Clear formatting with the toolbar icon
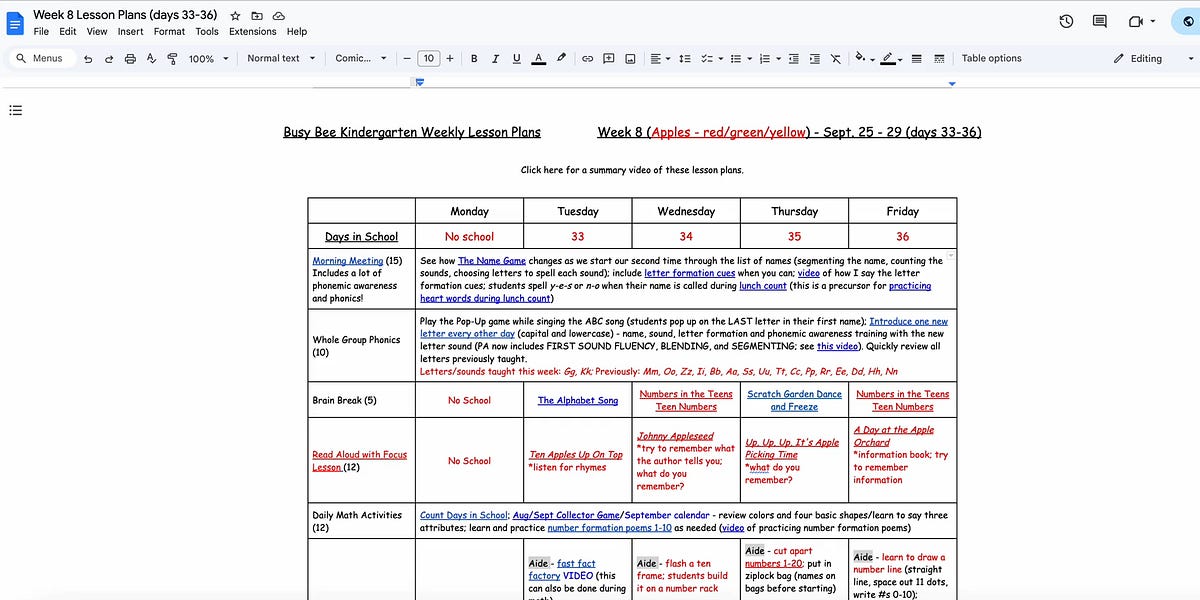Screen dimensions: 1200x600 pos(836,58)
